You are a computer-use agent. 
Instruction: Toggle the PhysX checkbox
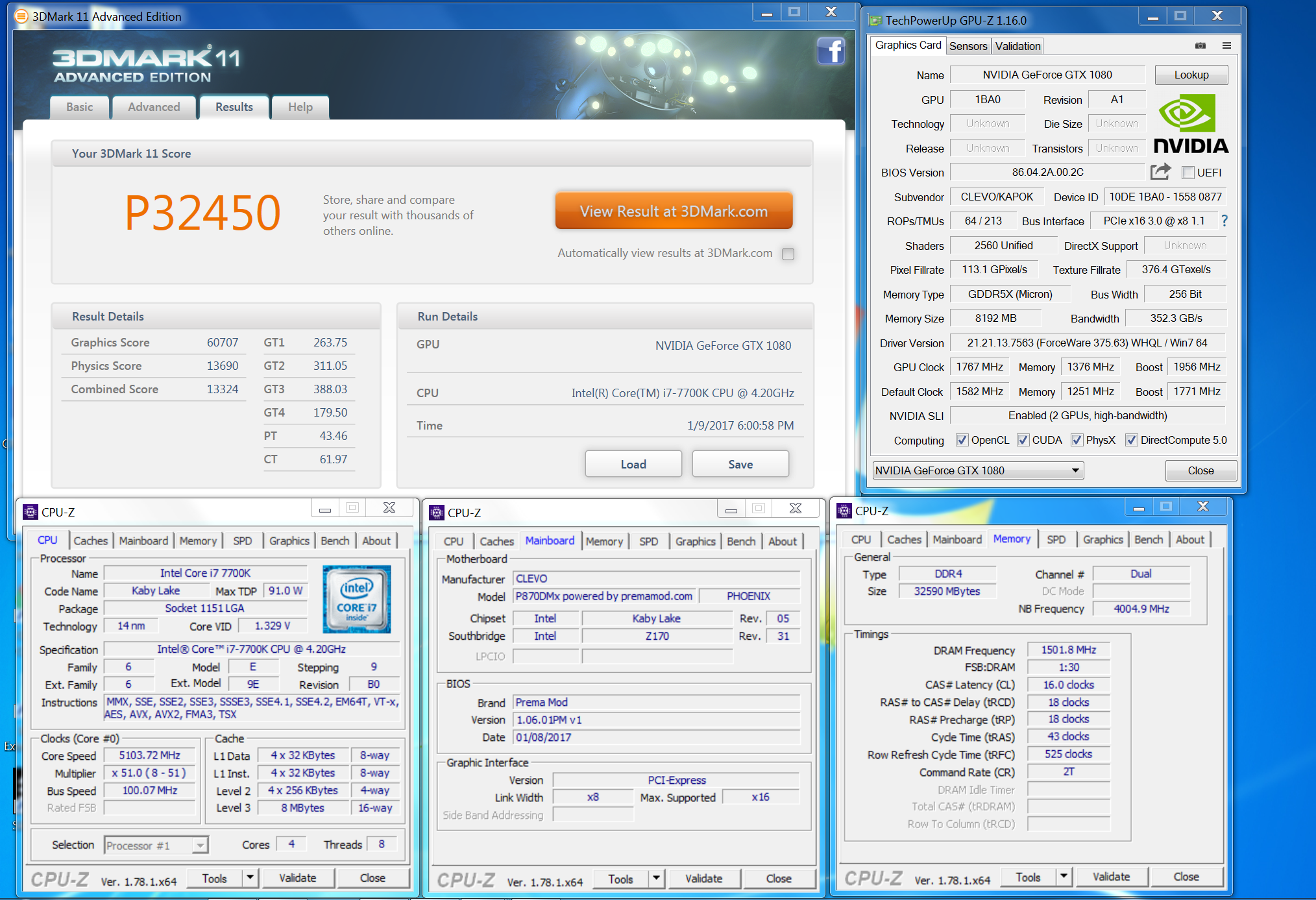tap(1077, 440)
